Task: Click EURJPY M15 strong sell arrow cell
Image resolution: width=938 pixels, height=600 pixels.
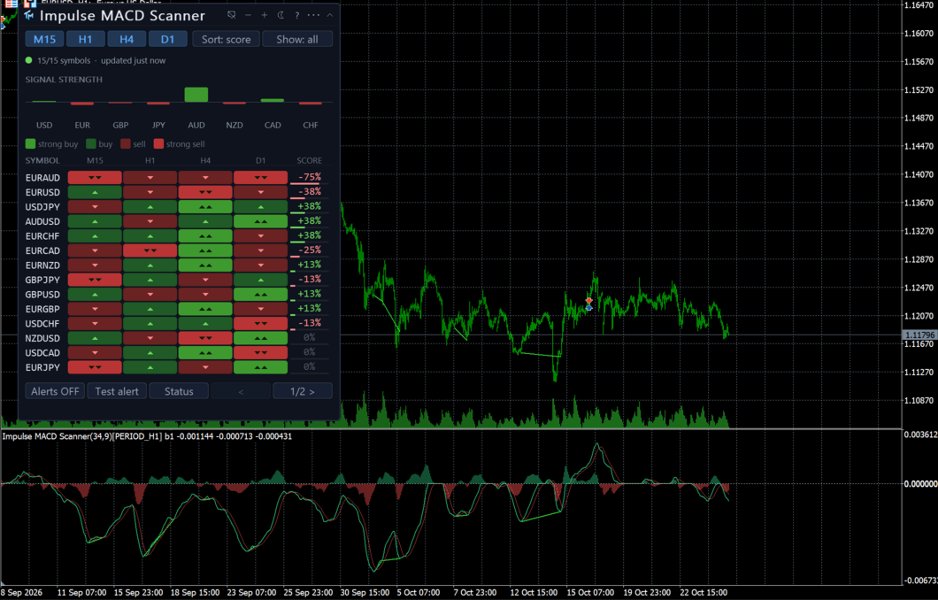Action: tap(95, 367)
